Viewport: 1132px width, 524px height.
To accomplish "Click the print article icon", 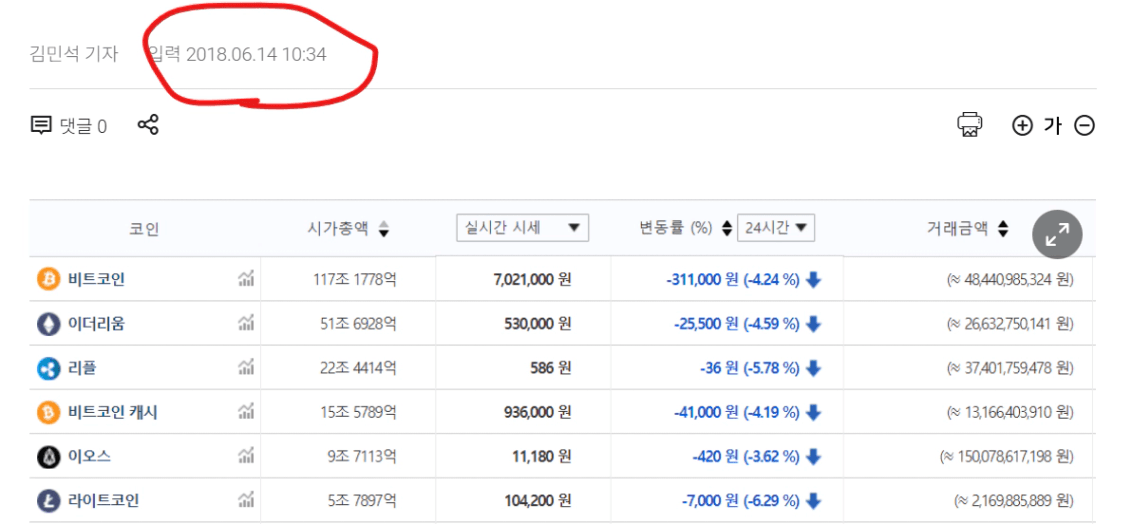I will coord(969,125).
